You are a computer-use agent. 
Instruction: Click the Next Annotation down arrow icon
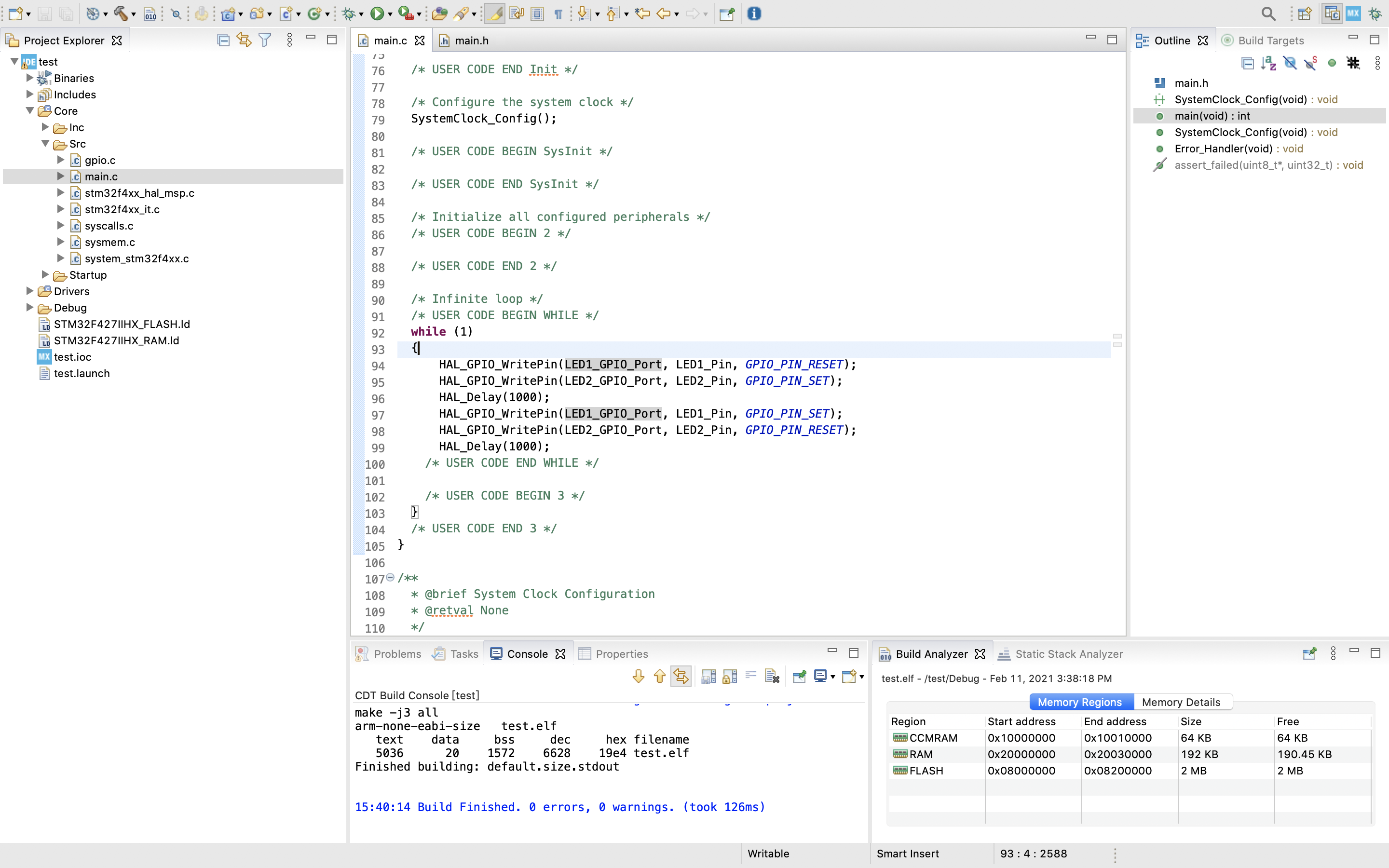pyautogui.click(x=585, y=13)
